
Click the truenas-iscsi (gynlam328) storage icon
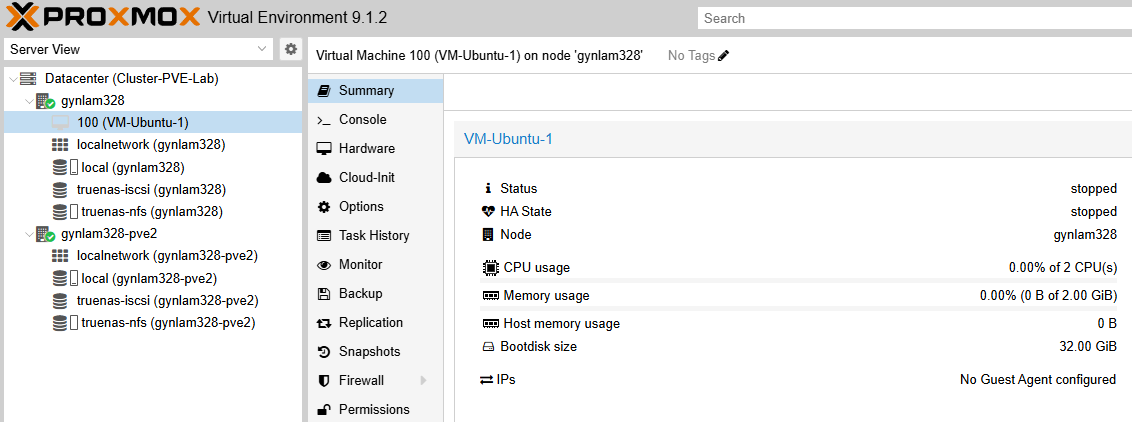tap(61, 190)
